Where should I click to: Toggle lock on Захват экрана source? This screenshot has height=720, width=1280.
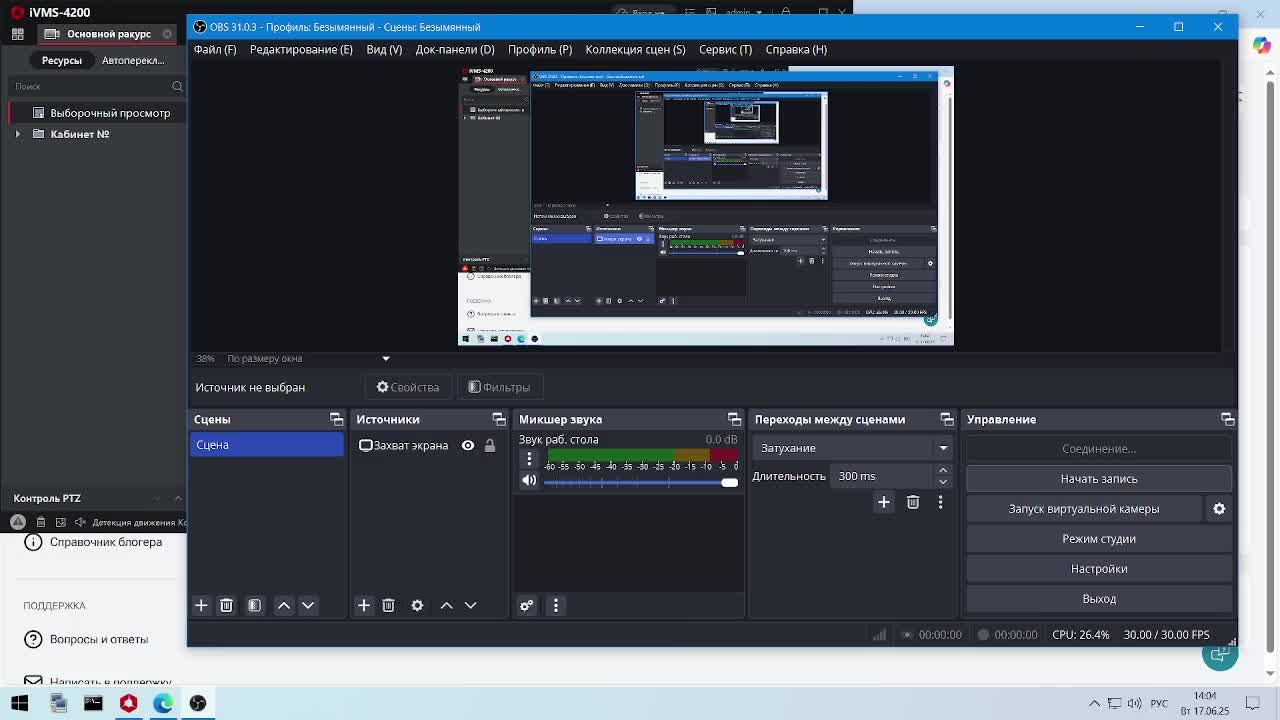(x=490, y=445)
